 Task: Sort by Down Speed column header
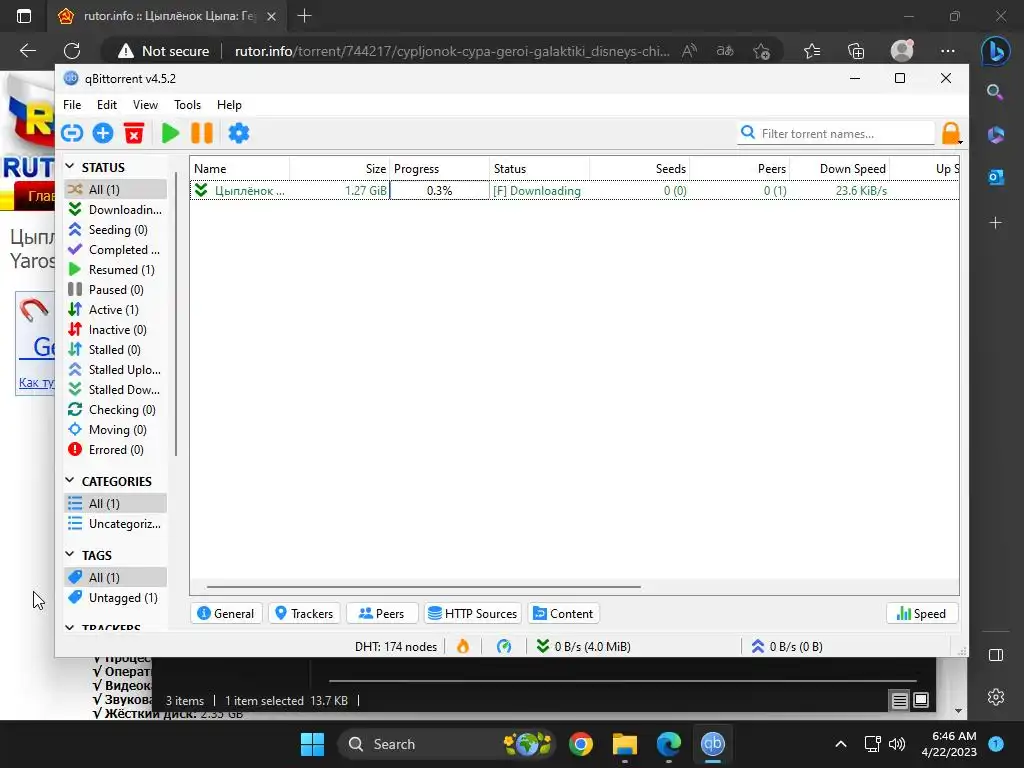point(839,168)
